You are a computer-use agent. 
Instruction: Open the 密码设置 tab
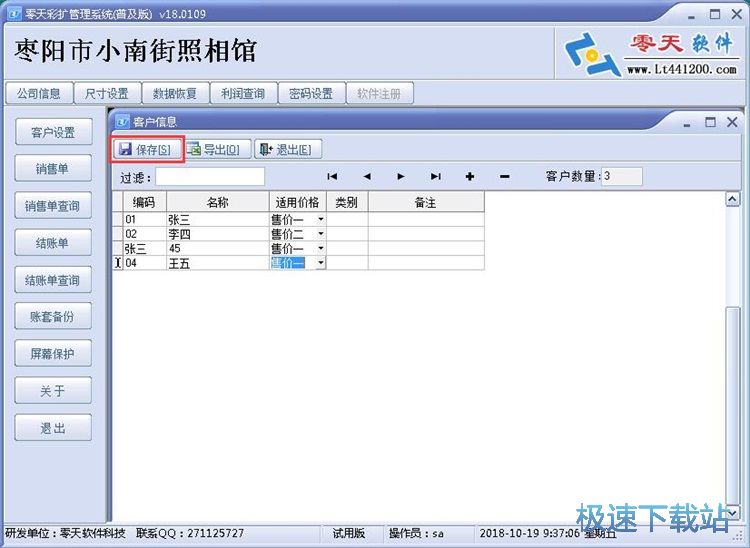311,93
